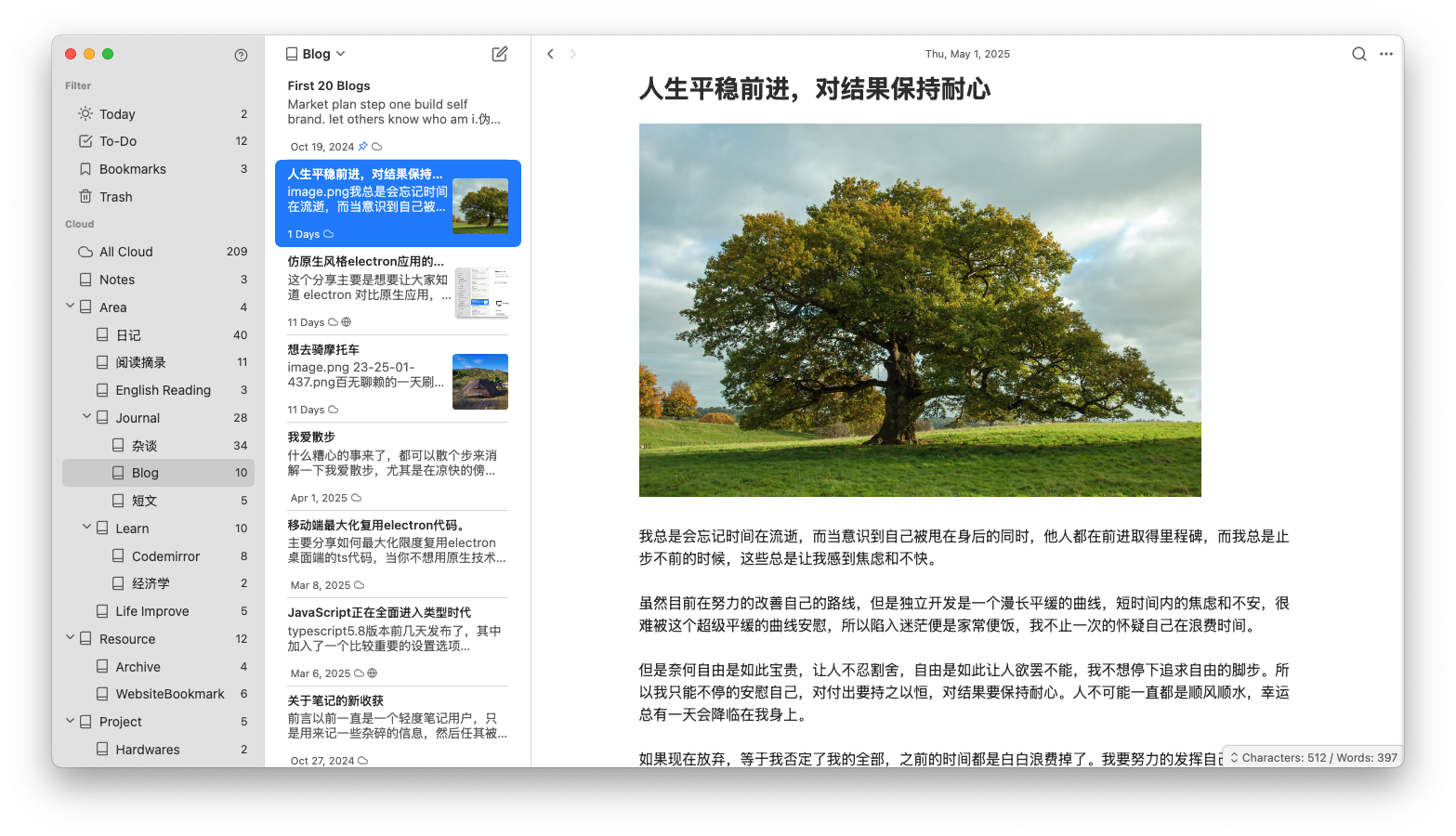Create a new note with compose icon

tap(499, 54)
